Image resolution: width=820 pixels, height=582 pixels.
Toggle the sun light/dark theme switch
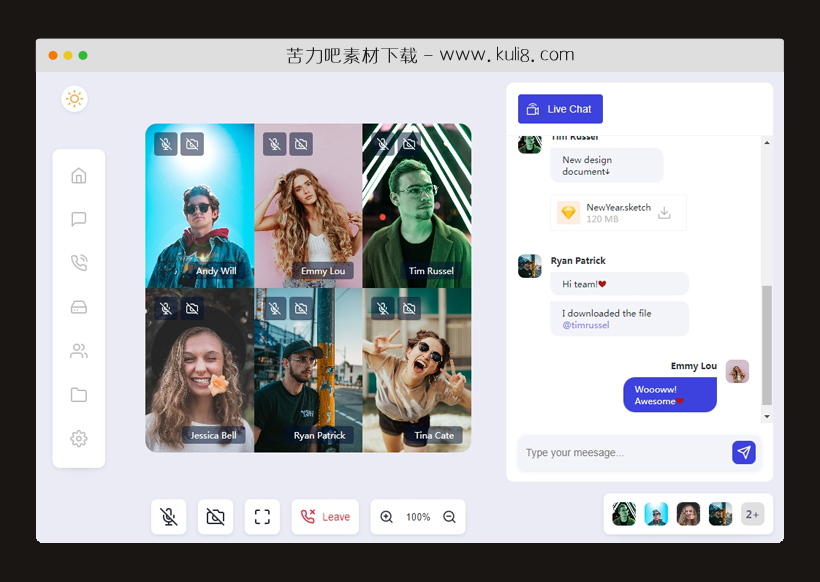click(x=74, y=99)
